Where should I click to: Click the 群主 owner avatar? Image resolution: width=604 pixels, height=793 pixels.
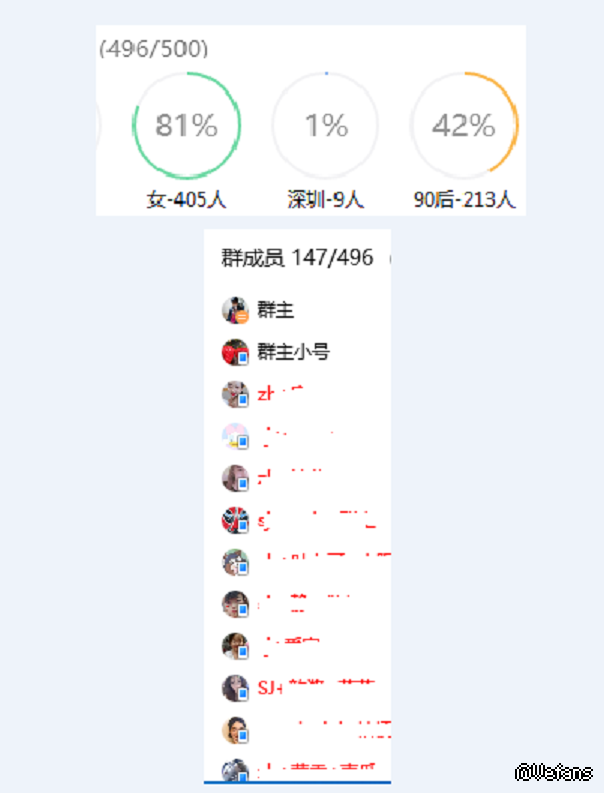pos(234,310)
